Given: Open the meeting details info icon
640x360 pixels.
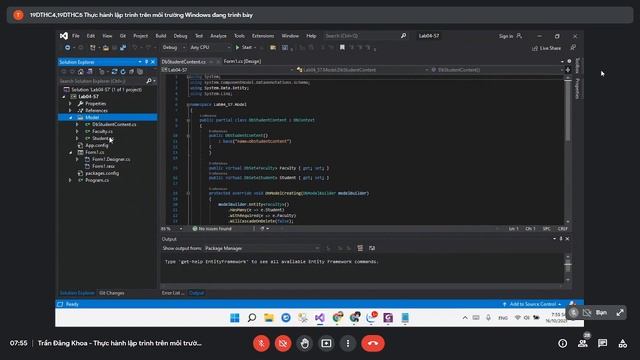Looking at the screenshot, I should [562, 344].
